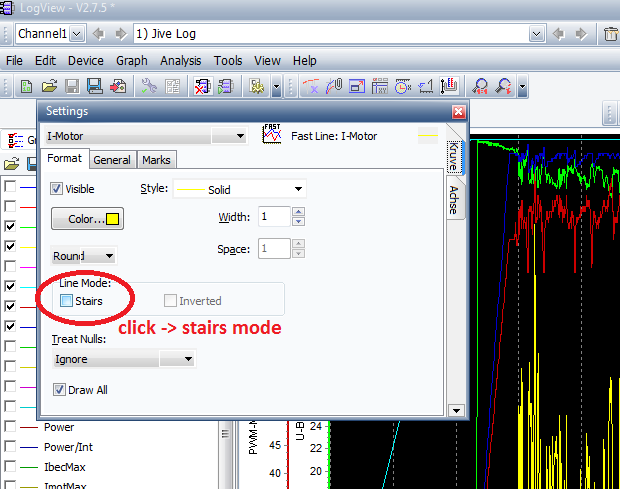The width and height of the screenshot is (620, 489).
Task: Uncheck the checked yellow-line curve checkbox
Action: coord(10,246)
